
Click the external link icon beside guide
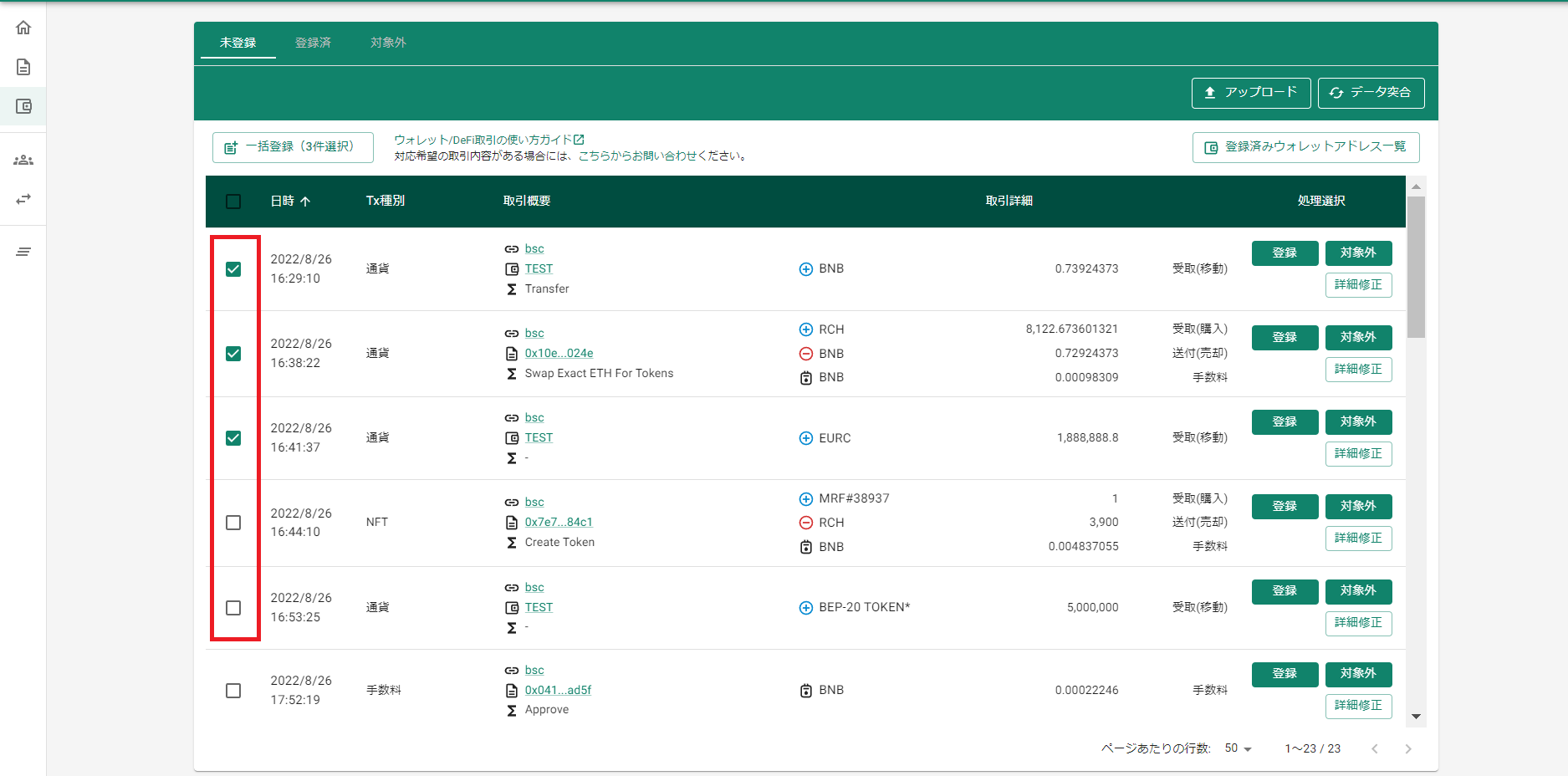click(579, 140)
